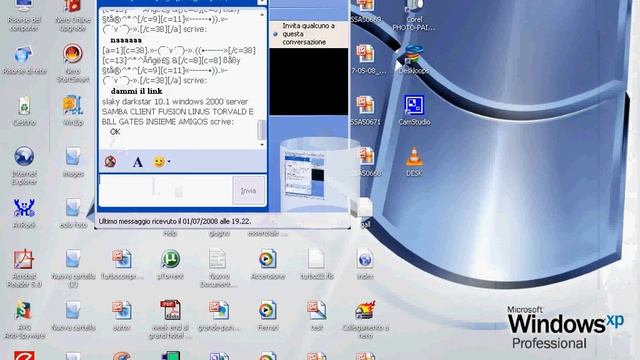Open the AVG Anti-Spyware shortcut

[x=24, y=320]
